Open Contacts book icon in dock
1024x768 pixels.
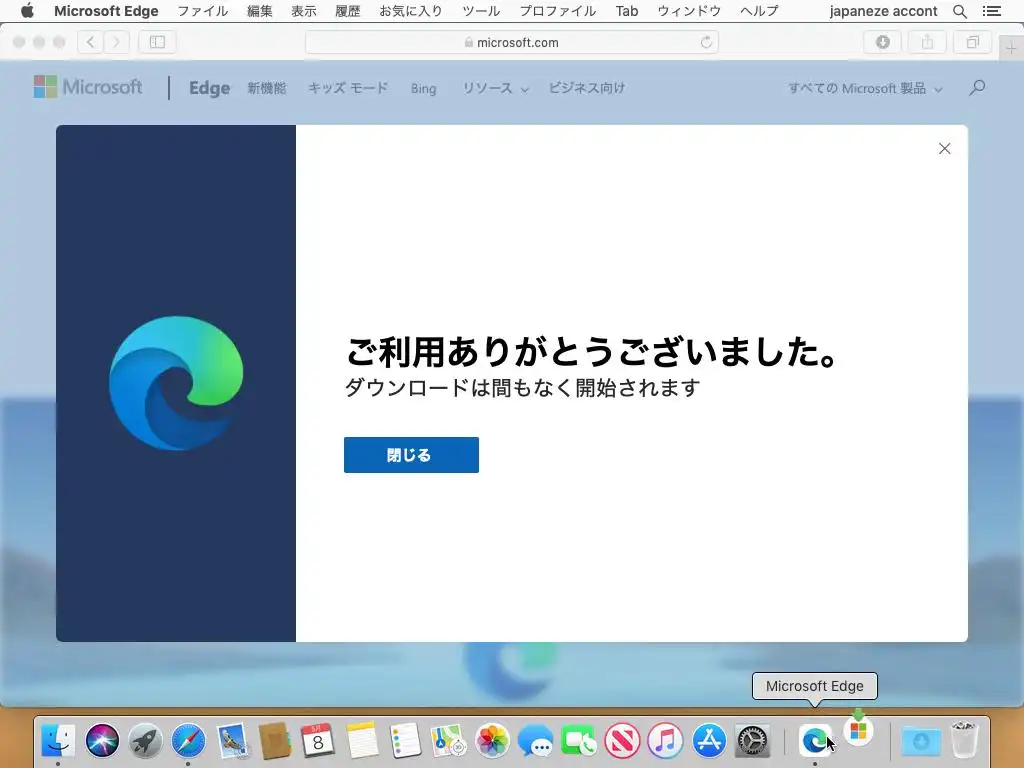[x=275, y=741]
